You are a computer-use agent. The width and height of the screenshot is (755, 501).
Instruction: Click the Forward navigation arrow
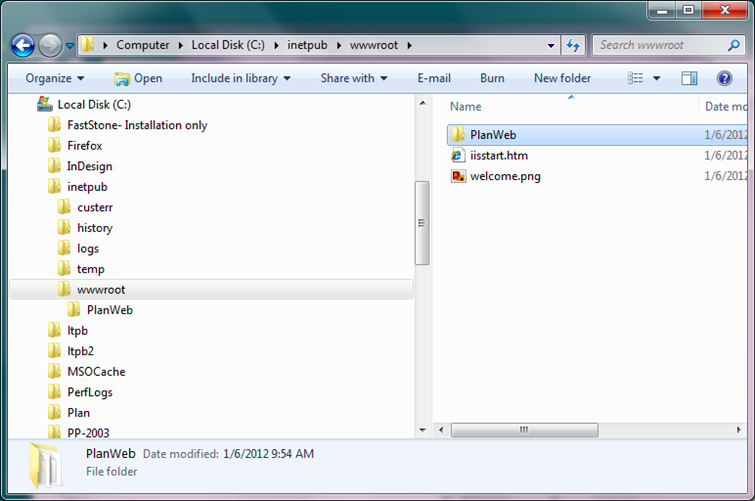[x=50, y=46]
